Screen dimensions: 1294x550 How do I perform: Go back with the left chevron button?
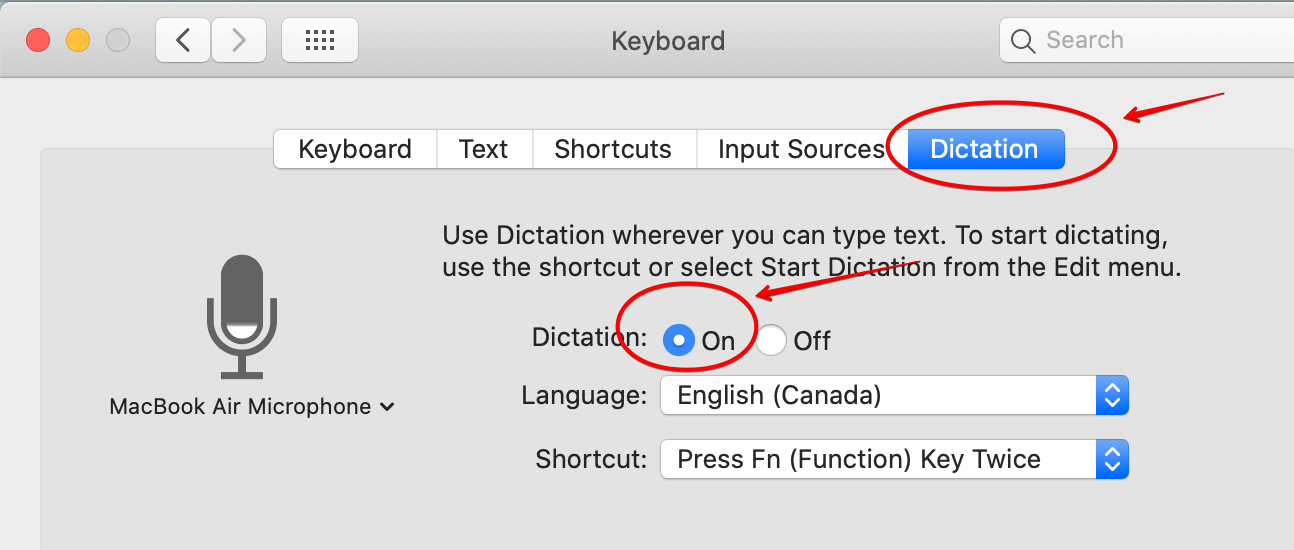tap(183, 40)
